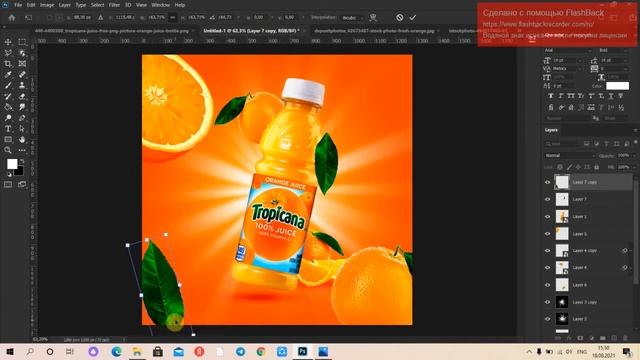Open the Layer menu
The width and height of the screenshot is (640, 360).
[64, 5]
